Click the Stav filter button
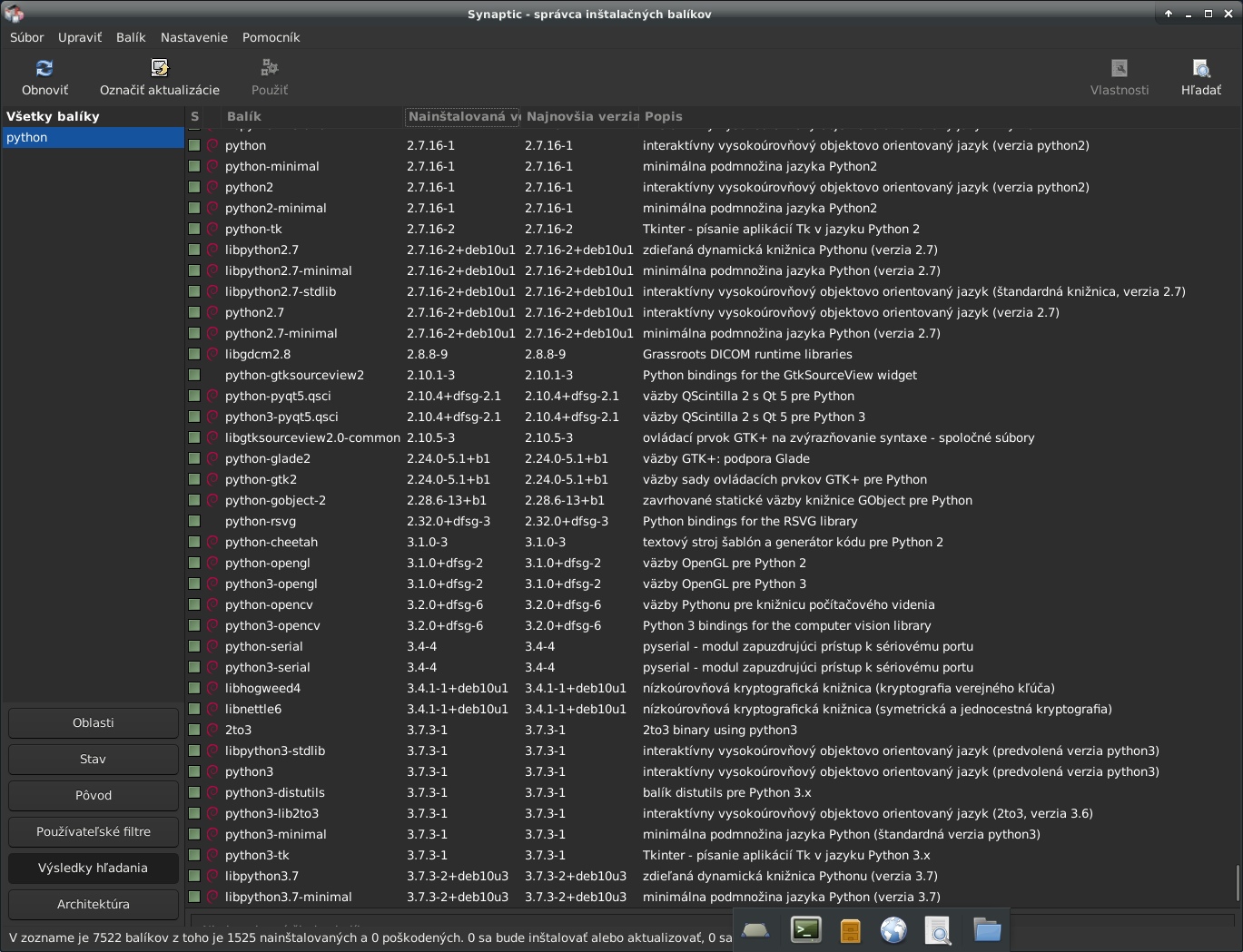This screenshot has height=952, width=1243. 94,759
